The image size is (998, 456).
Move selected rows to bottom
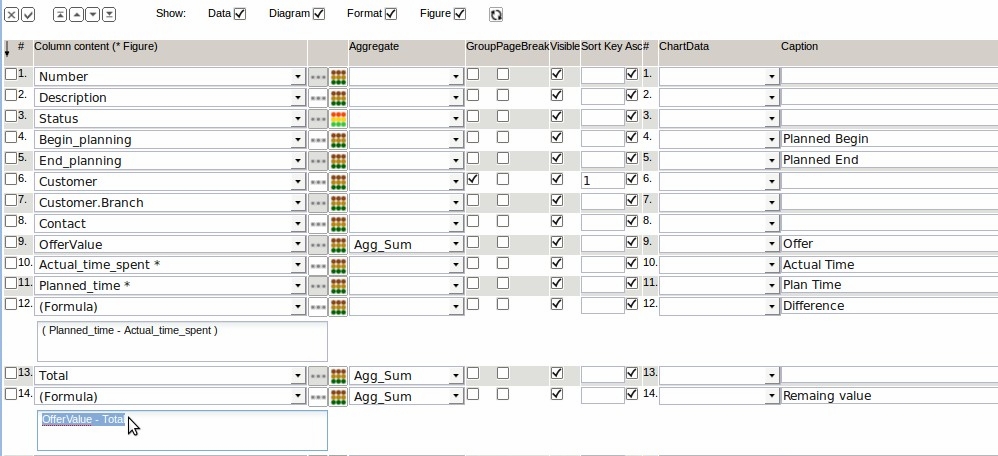[x=109, y=15]
